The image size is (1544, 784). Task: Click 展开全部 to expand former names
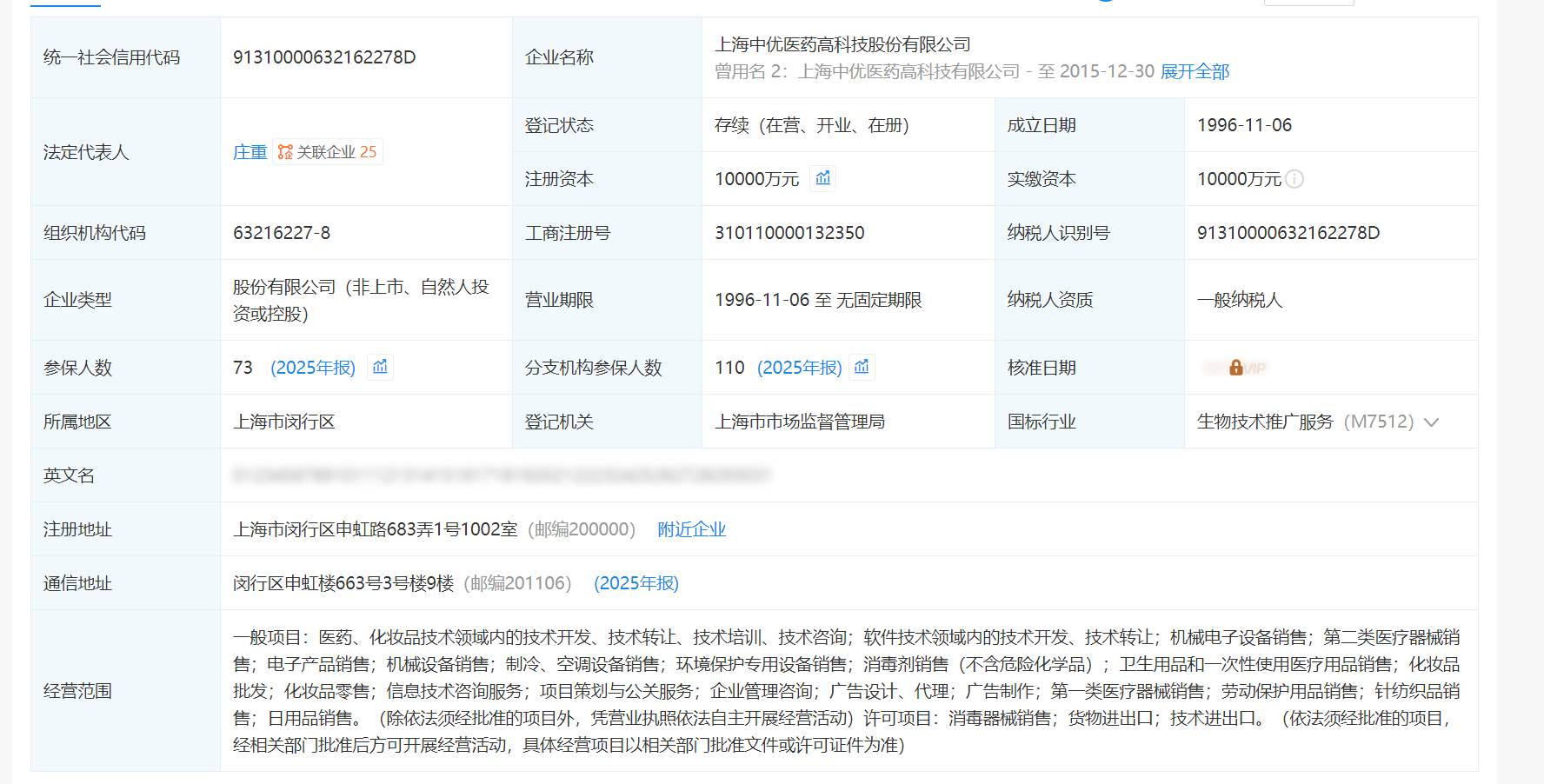point(1195,71)
